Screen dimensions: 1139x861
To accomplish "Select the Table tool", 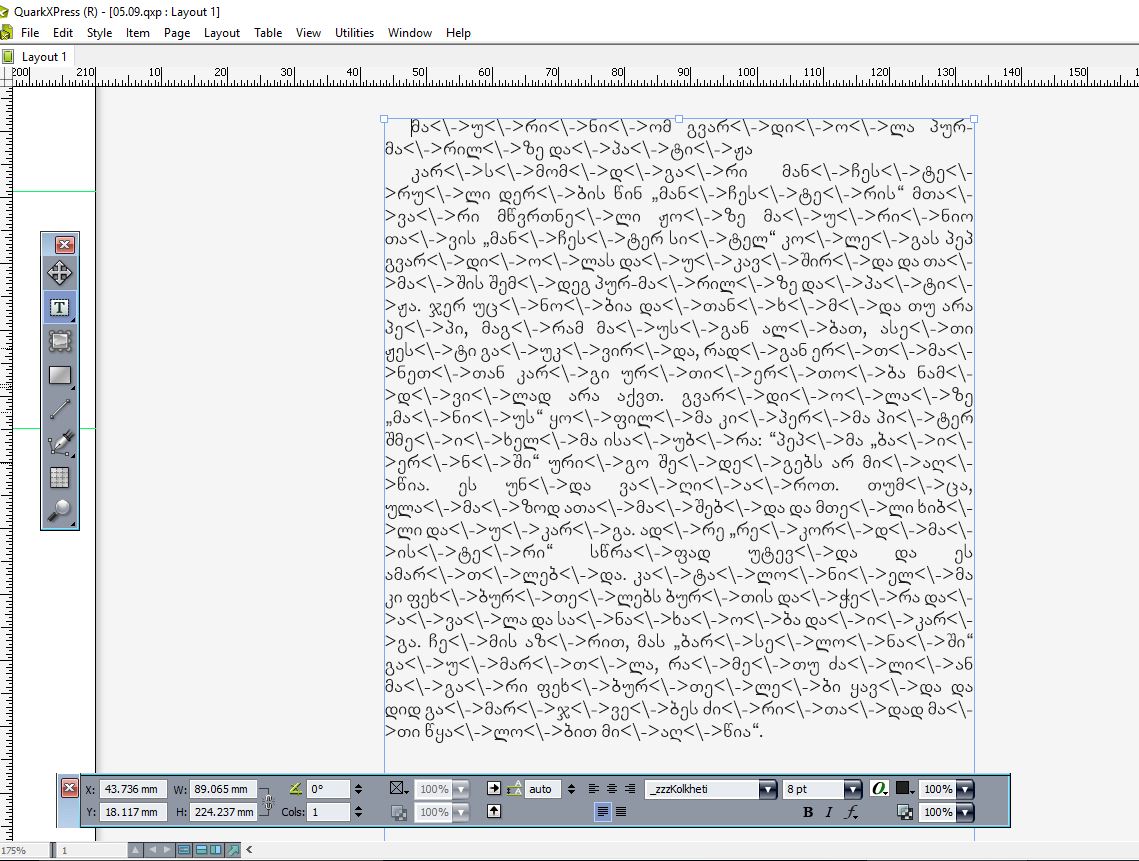I will point(59,477).
